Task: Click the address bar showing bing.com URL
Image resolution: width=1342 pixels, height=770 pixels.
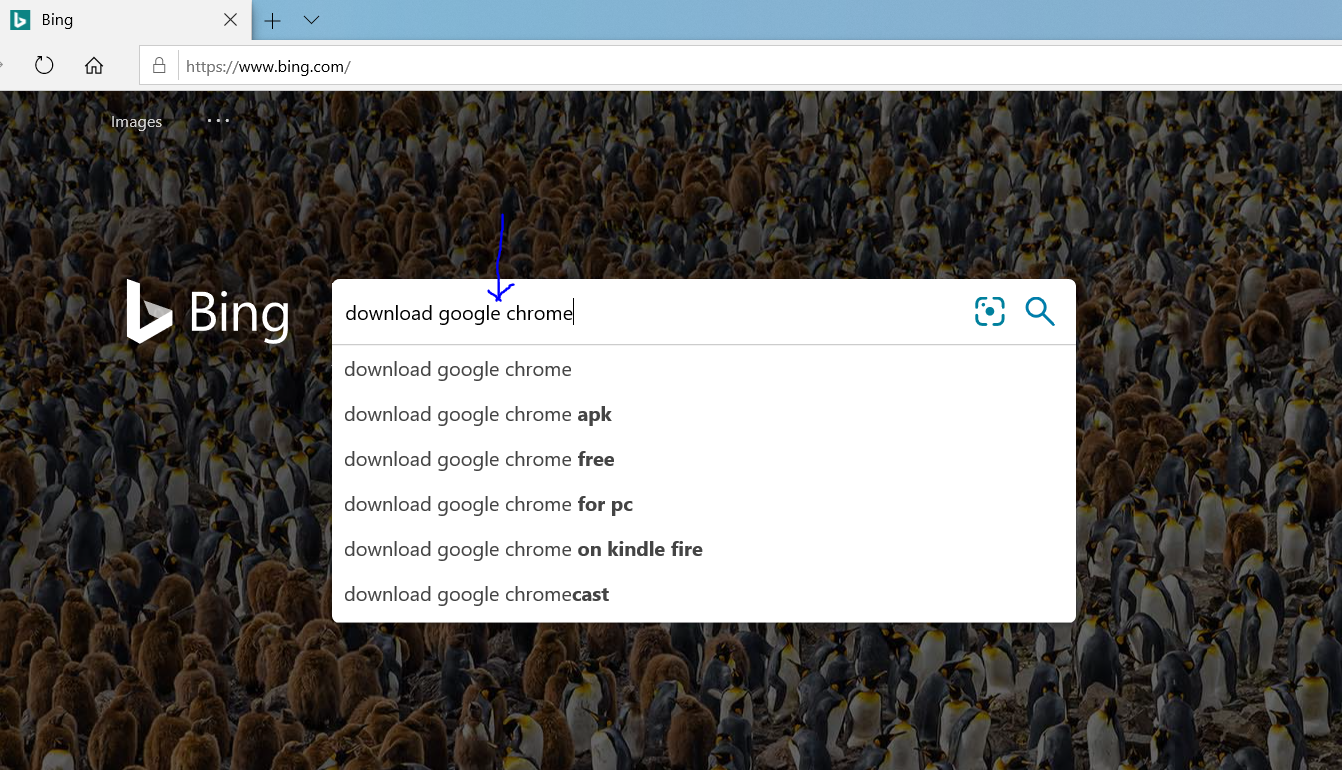Action: [700, 67]
